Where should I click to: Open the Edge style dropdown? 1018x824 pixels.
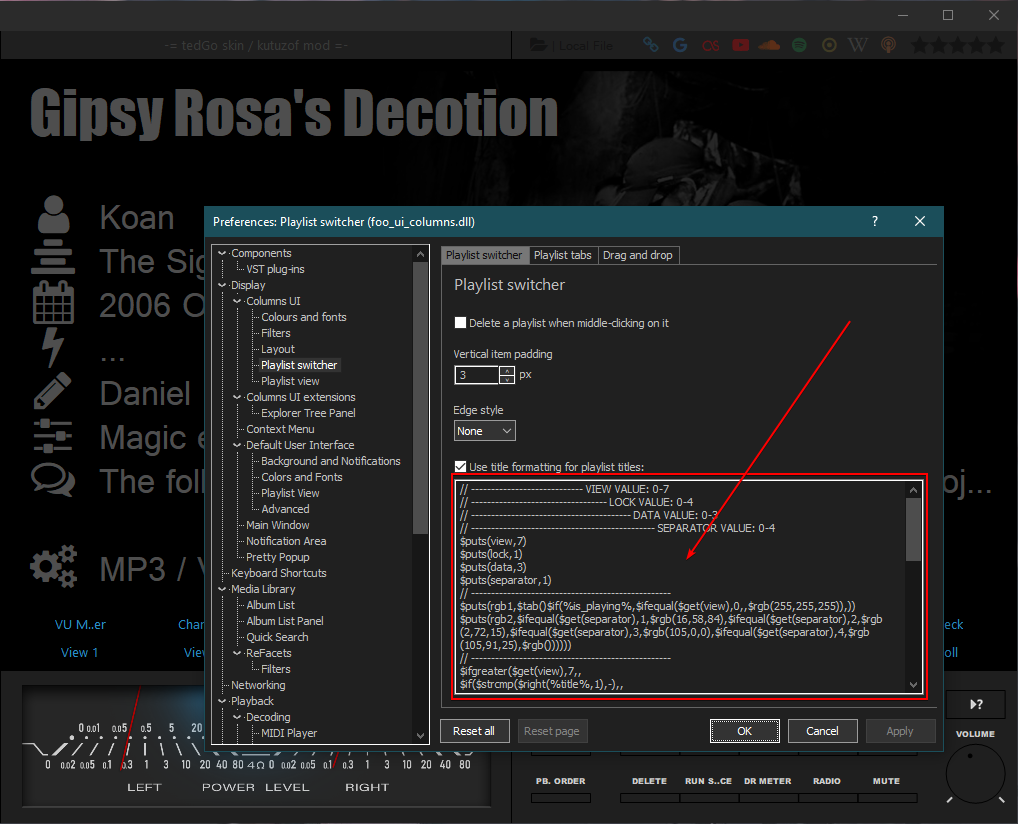coord(484,431)
